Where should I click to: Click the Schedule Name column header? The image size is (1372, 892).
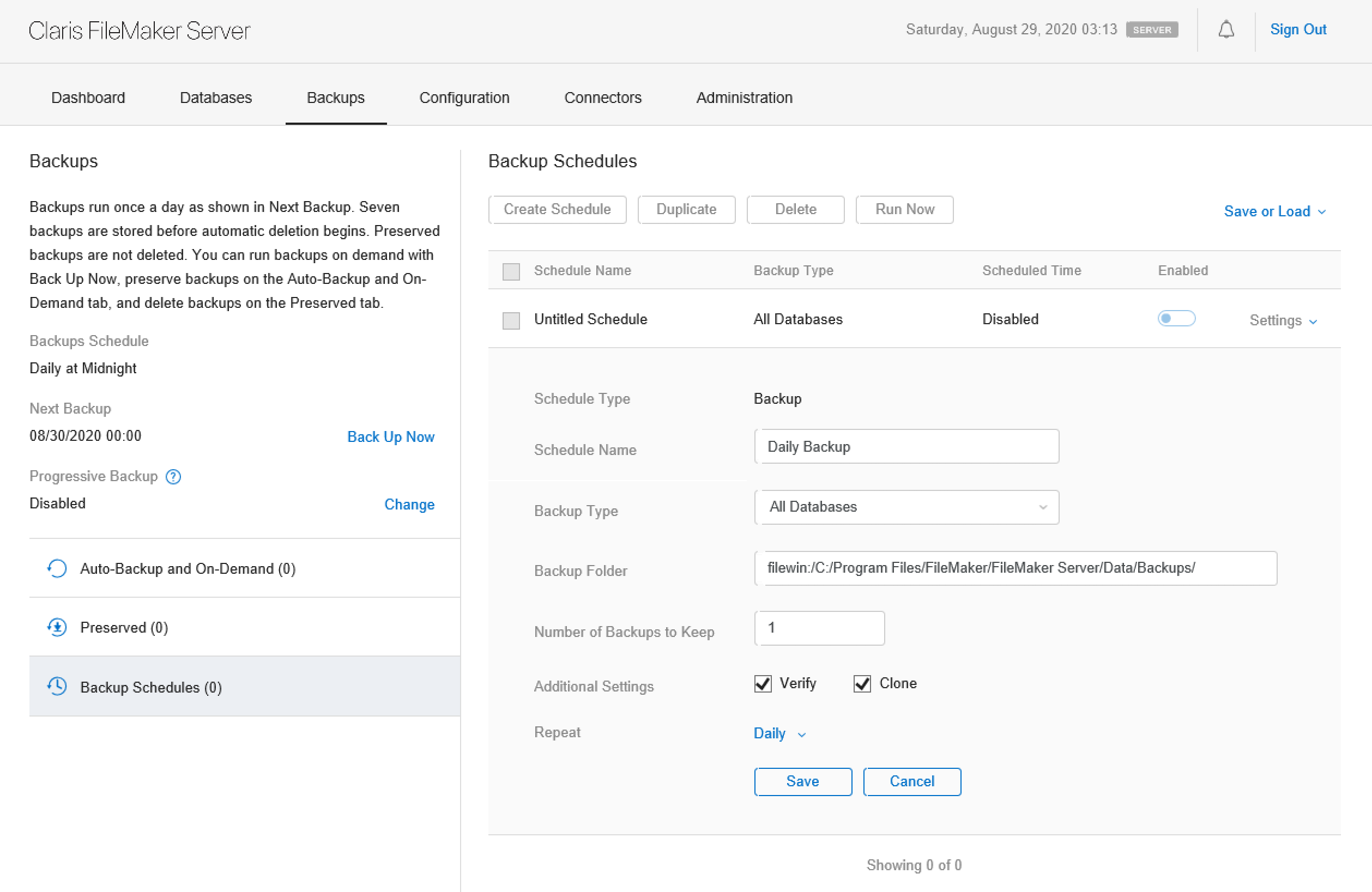click(582, 271)
